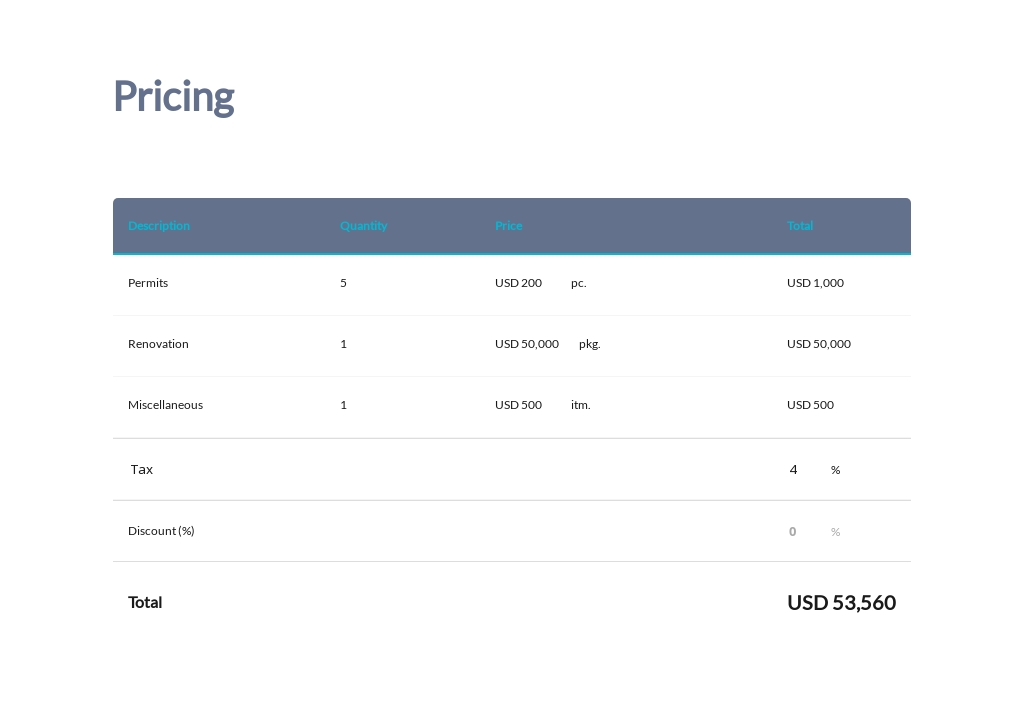Click the pkg. unit label for Renovation
The image size is (1024, 714).
click(x=589, y=343)
